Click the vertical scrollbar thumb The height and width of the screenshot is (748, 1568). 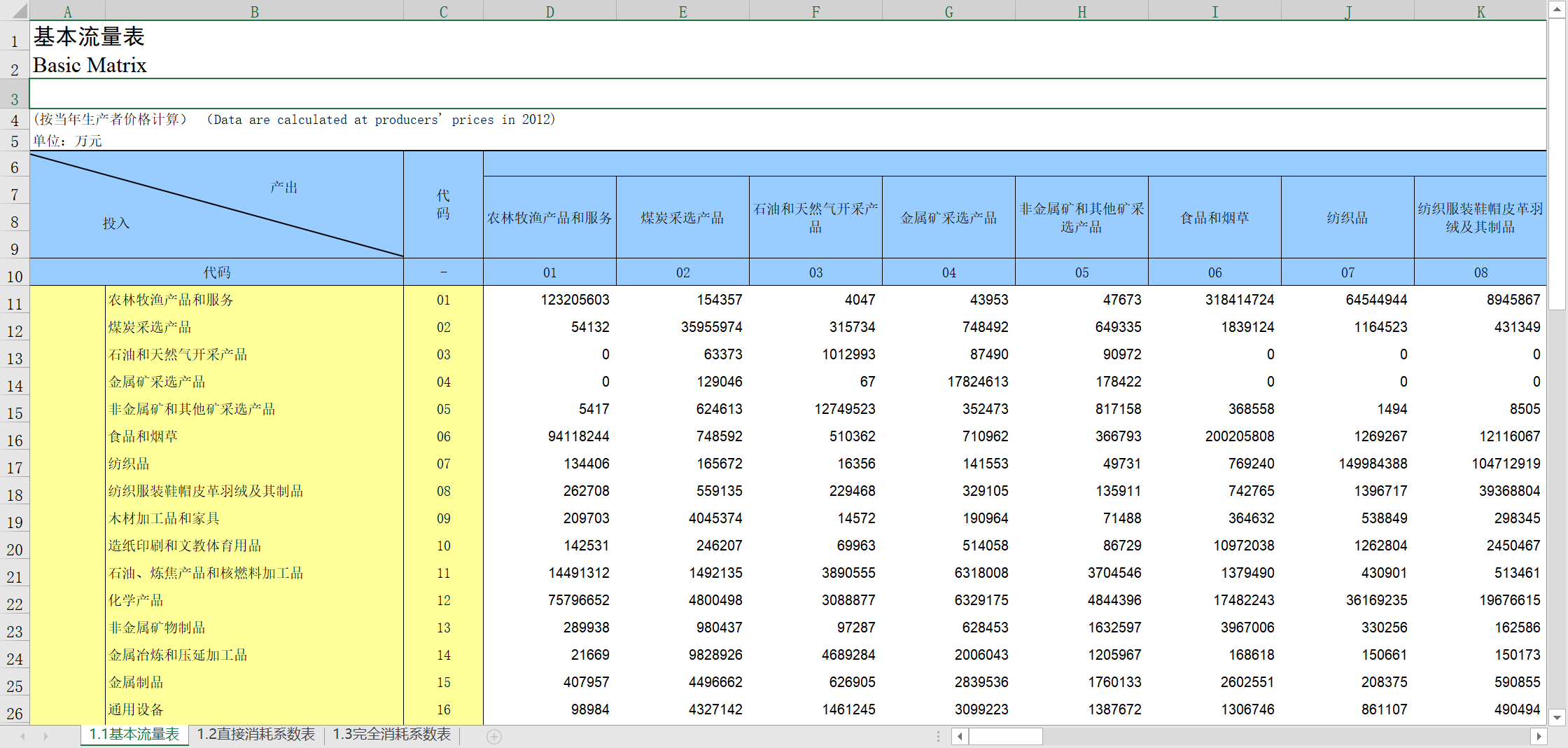pyautogui.click(x=1557, y=165)
